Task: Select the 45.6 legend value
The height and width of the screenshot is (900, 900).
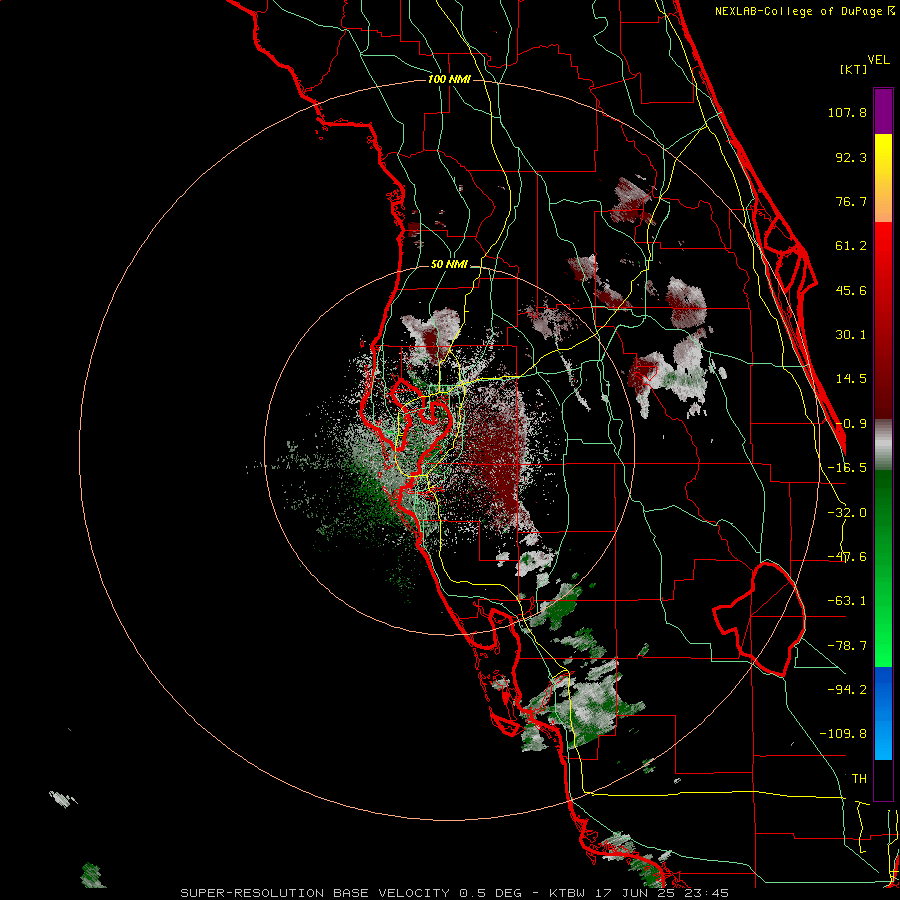Action: pyautogui.click(x=851, y=290)
